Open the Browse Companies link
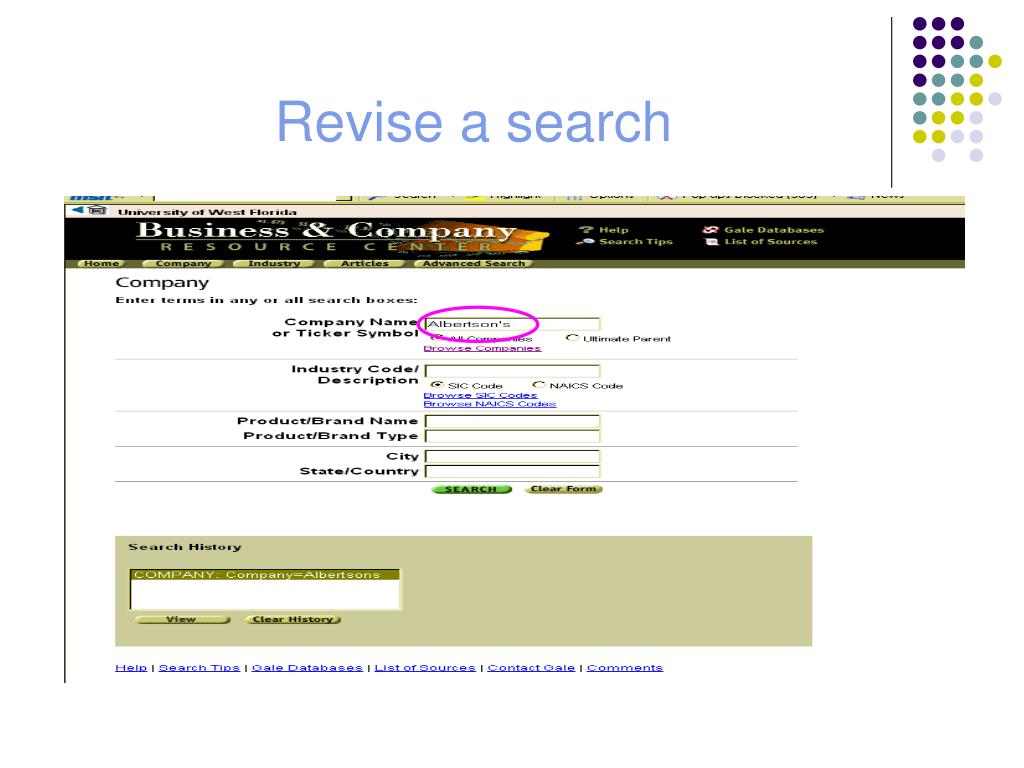The height and width of the screenshot is (768, 1024). click(483, 348)
